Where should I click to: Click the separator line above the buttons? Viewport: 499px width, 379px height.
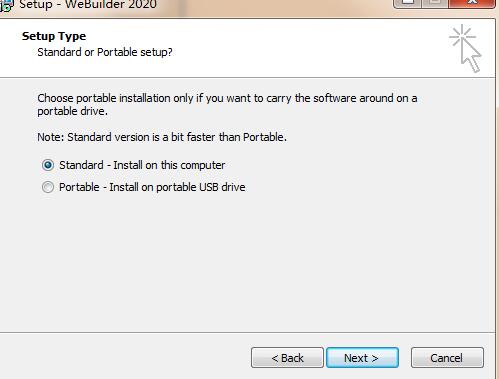coord(247,332)
